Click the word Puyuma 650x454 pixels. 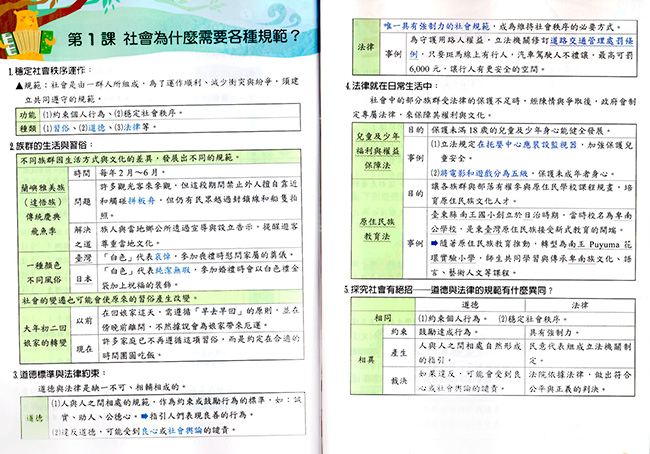coord(604,244)
